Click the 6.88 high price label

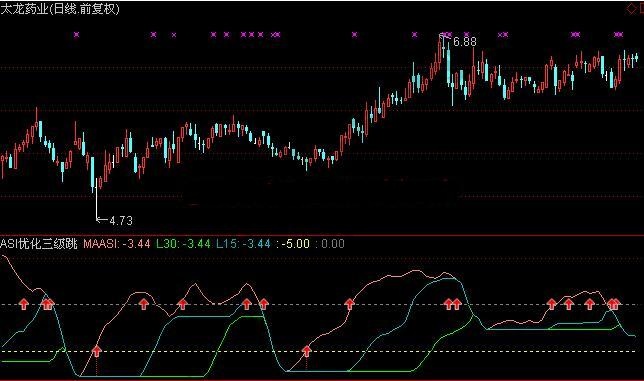pos(465,41)
